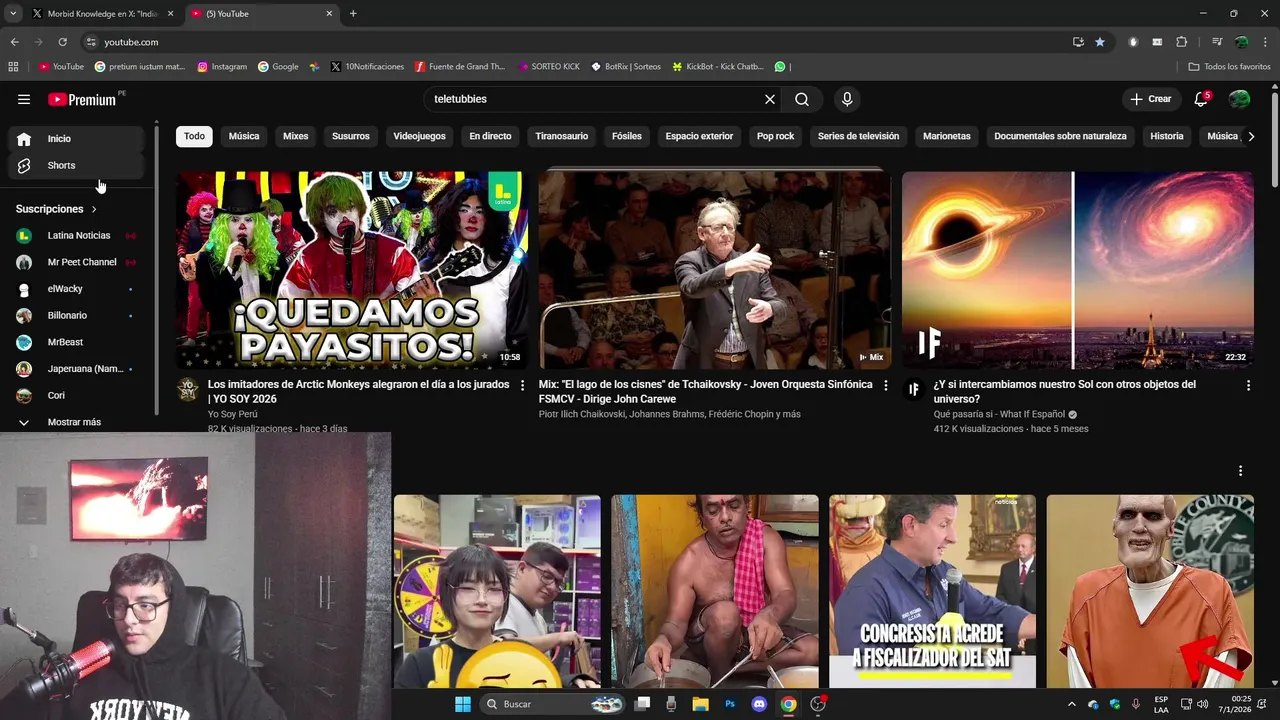Go to Inicio in the sidebar
This screenshot has width=1280, height=720.
coord(76,139)
